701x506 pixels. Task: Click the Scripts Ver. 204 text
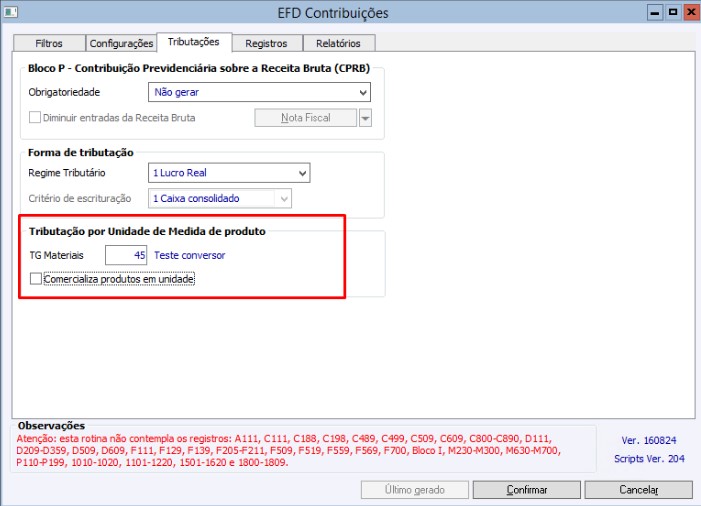pyautogui.click(x=649, y=459)
